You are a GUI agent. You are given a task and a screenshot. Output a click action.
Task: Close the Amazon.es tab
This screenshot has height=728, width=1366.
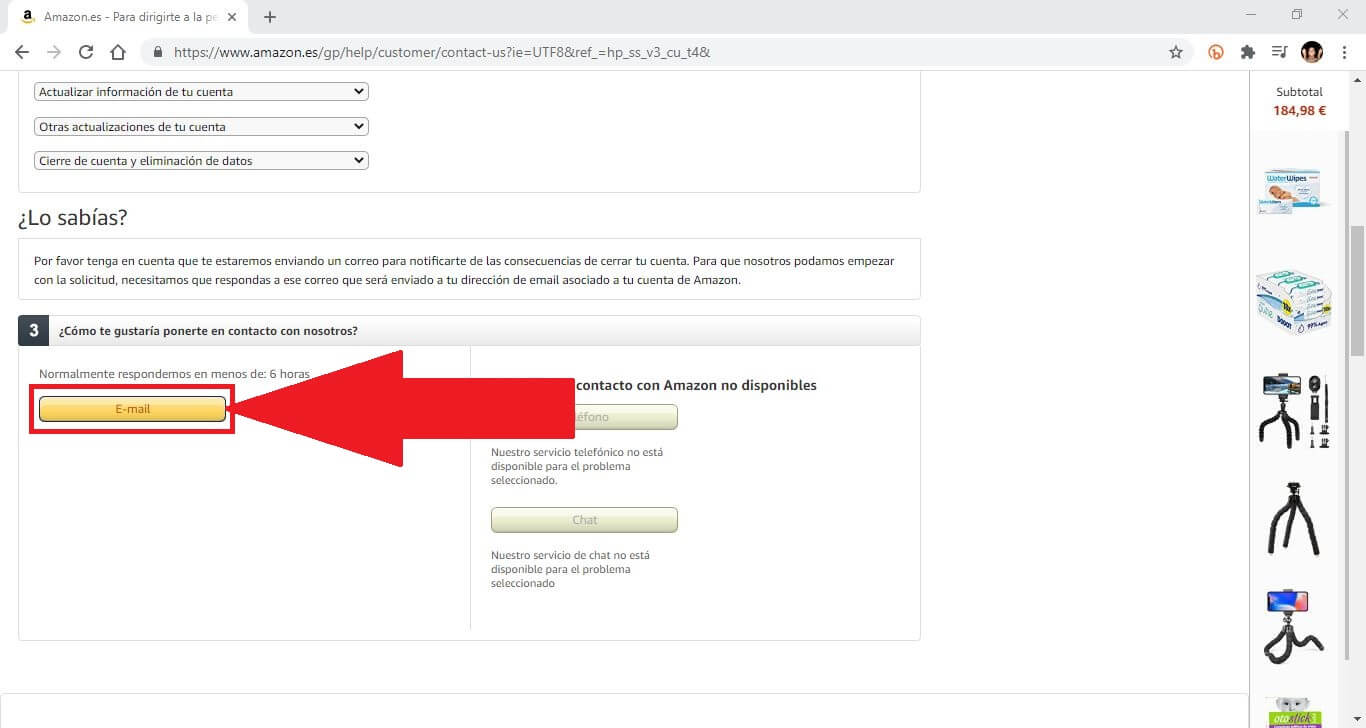tap(232, 17)
